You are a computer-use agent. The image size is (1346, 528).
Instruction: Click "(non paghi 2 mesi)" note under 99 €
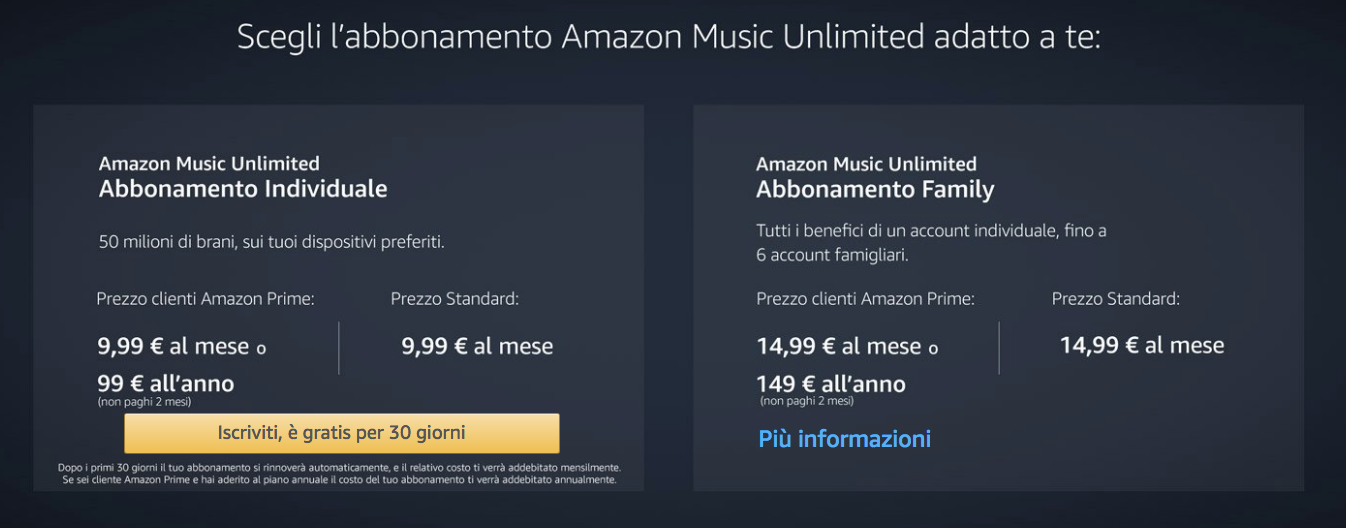click(144, 402)
